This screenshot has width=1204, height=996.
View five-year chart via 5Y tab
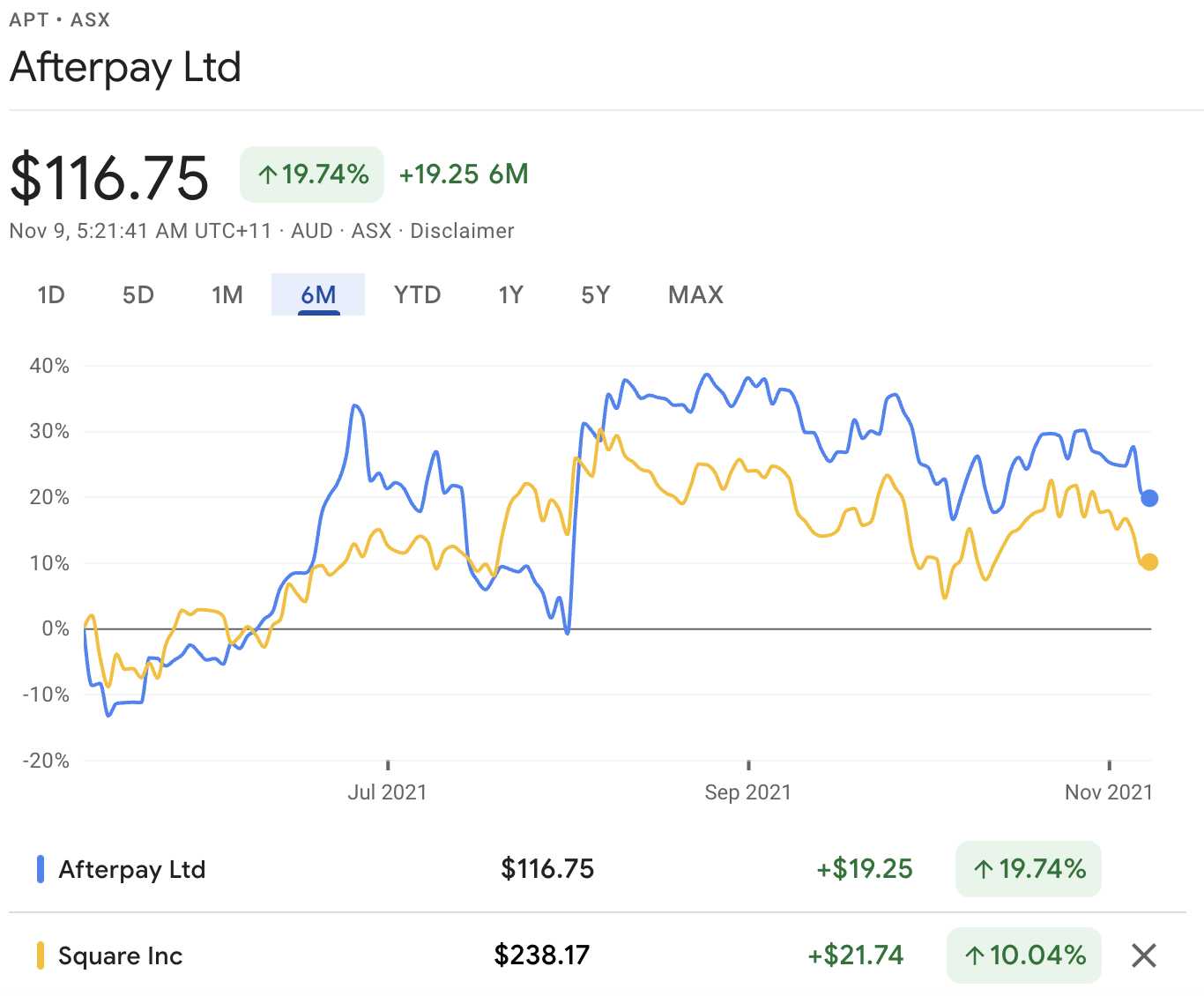click(x=596, y=294)
